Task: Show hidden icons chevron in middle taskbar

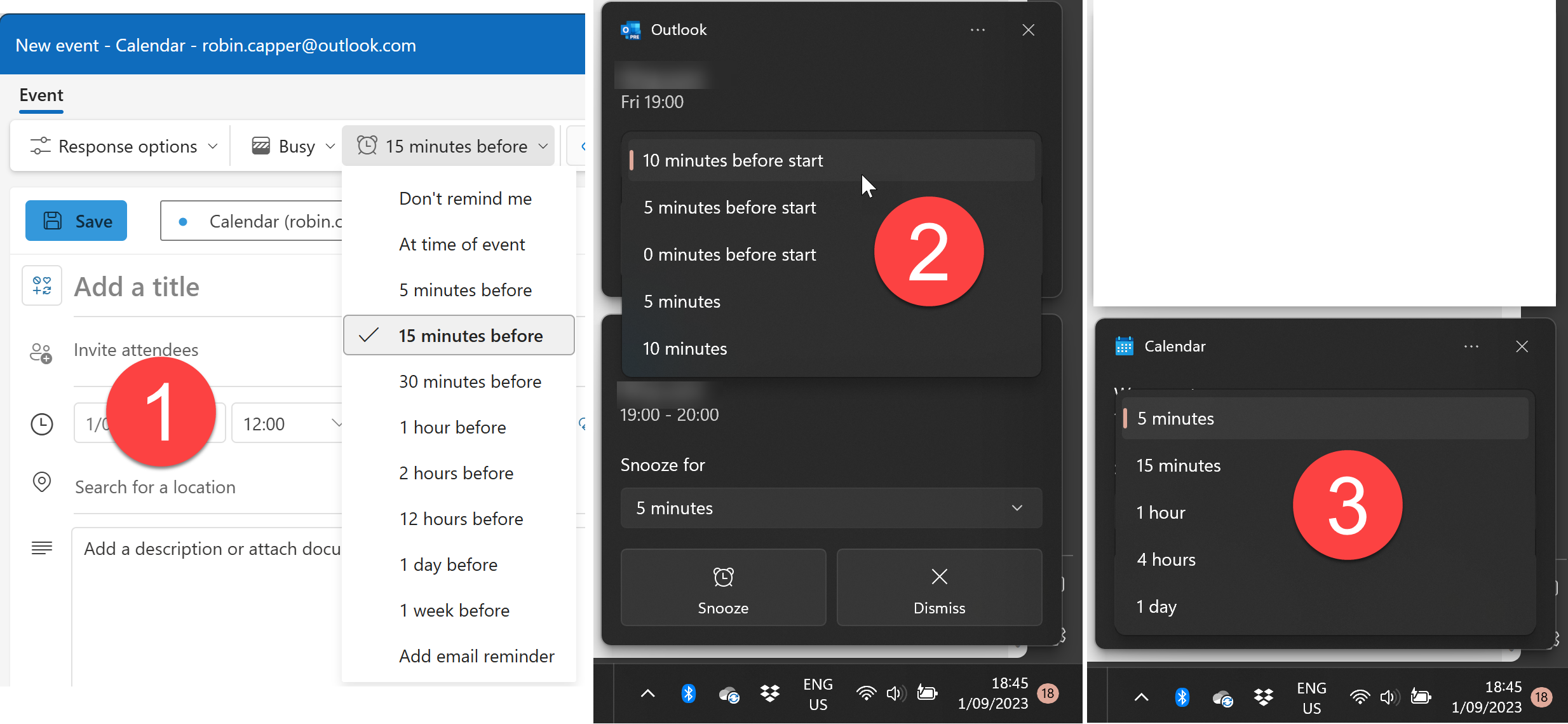Action: (x=647, y=693)
